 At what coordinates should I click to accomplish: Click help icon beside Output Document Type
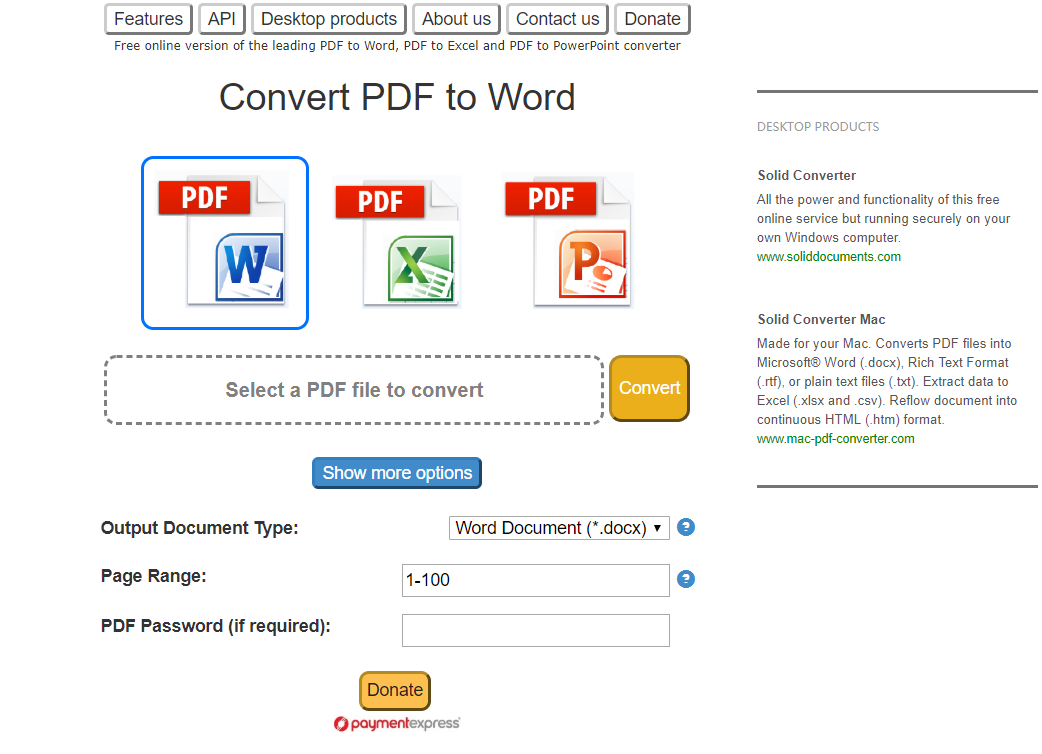(x=686, y=527)
